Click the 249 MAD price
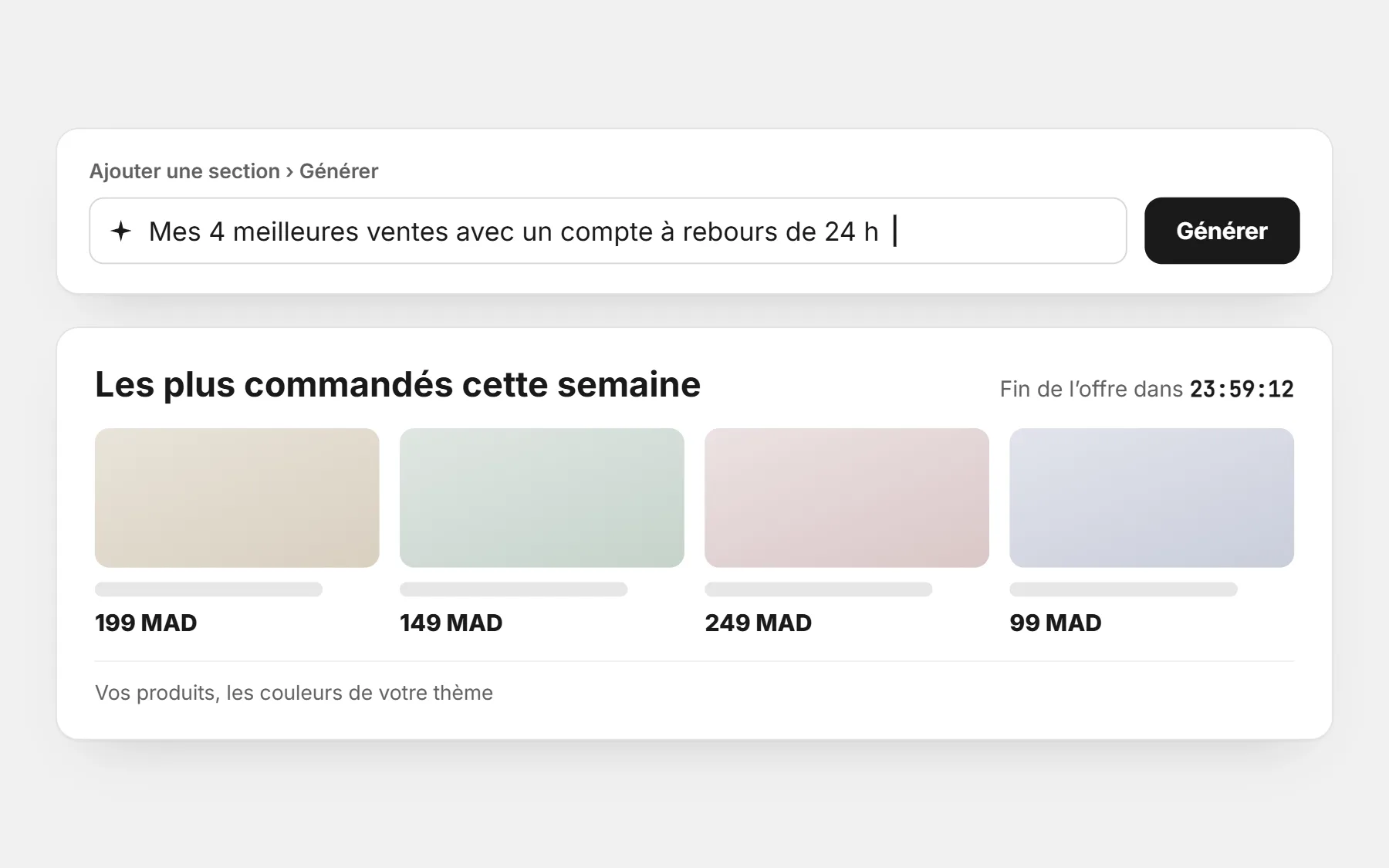This screenshot has width=1389, height=868. (x=758, y=623)
